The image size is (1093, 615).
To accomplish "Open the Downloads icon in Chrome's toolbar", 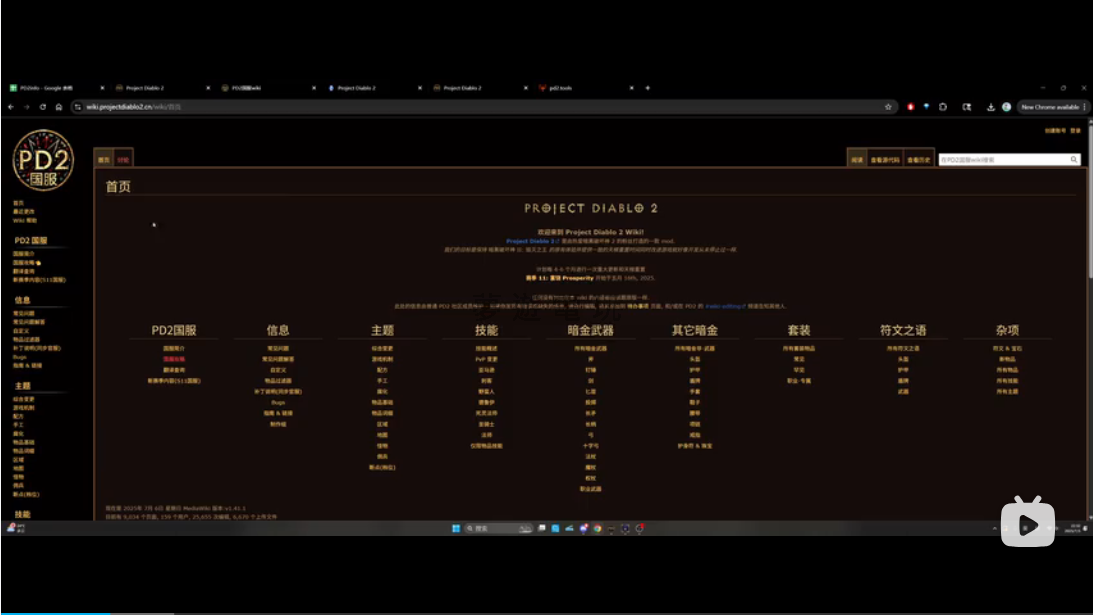I will [x=991, y=107].
